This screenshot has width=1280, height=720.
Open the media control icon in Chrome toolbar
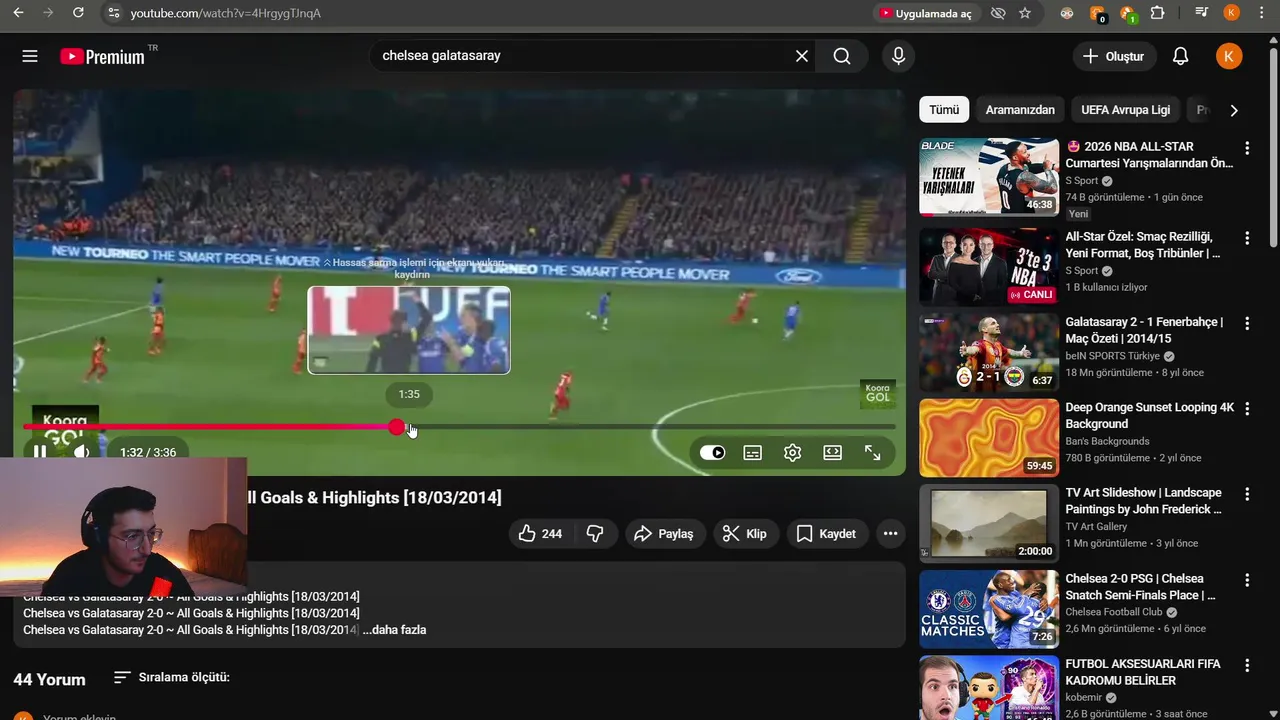[x=1201, y=13]
